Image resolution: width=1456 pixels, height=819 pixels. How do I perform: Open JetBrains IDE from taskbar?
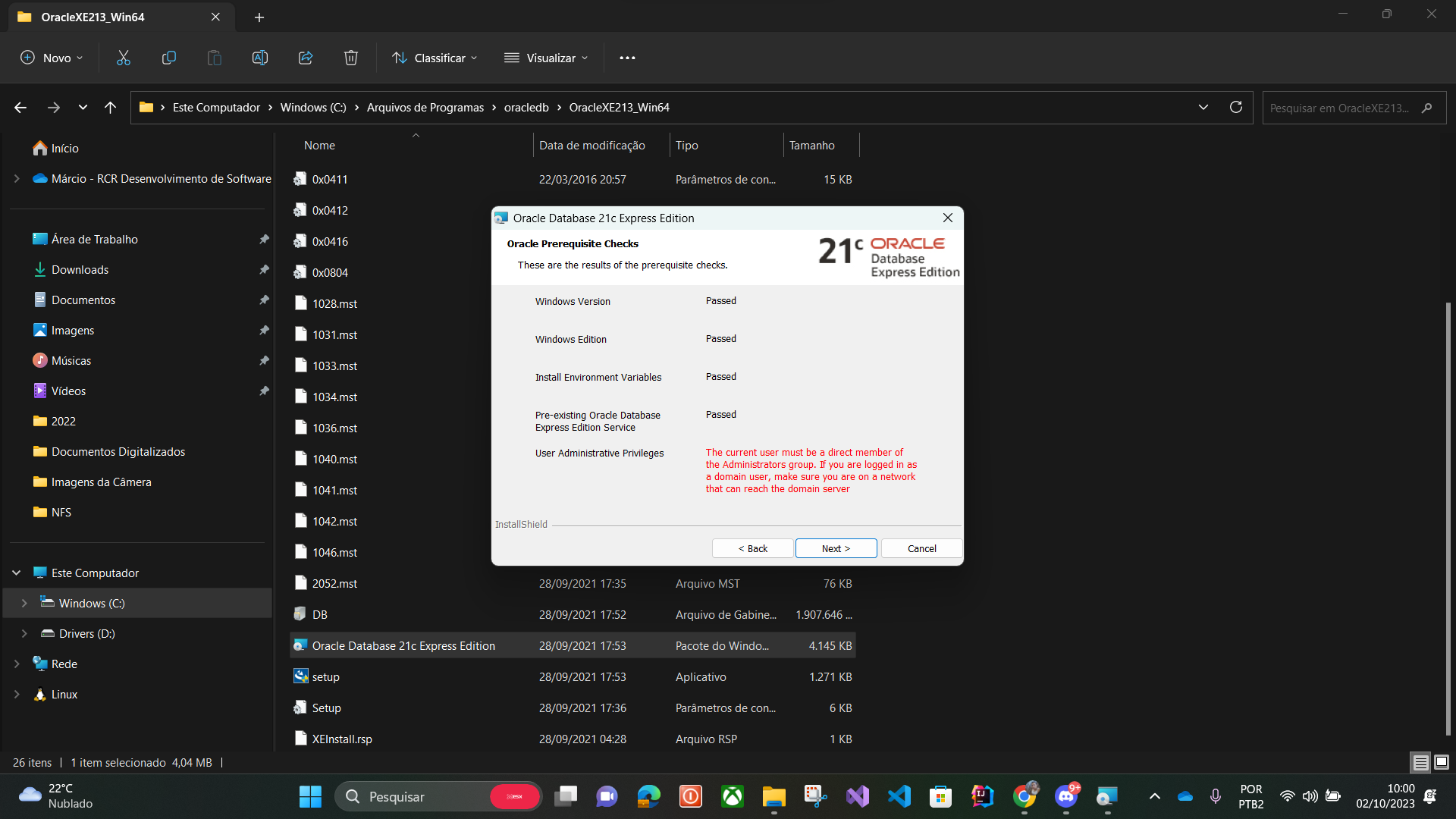click(x=983, y=796)
